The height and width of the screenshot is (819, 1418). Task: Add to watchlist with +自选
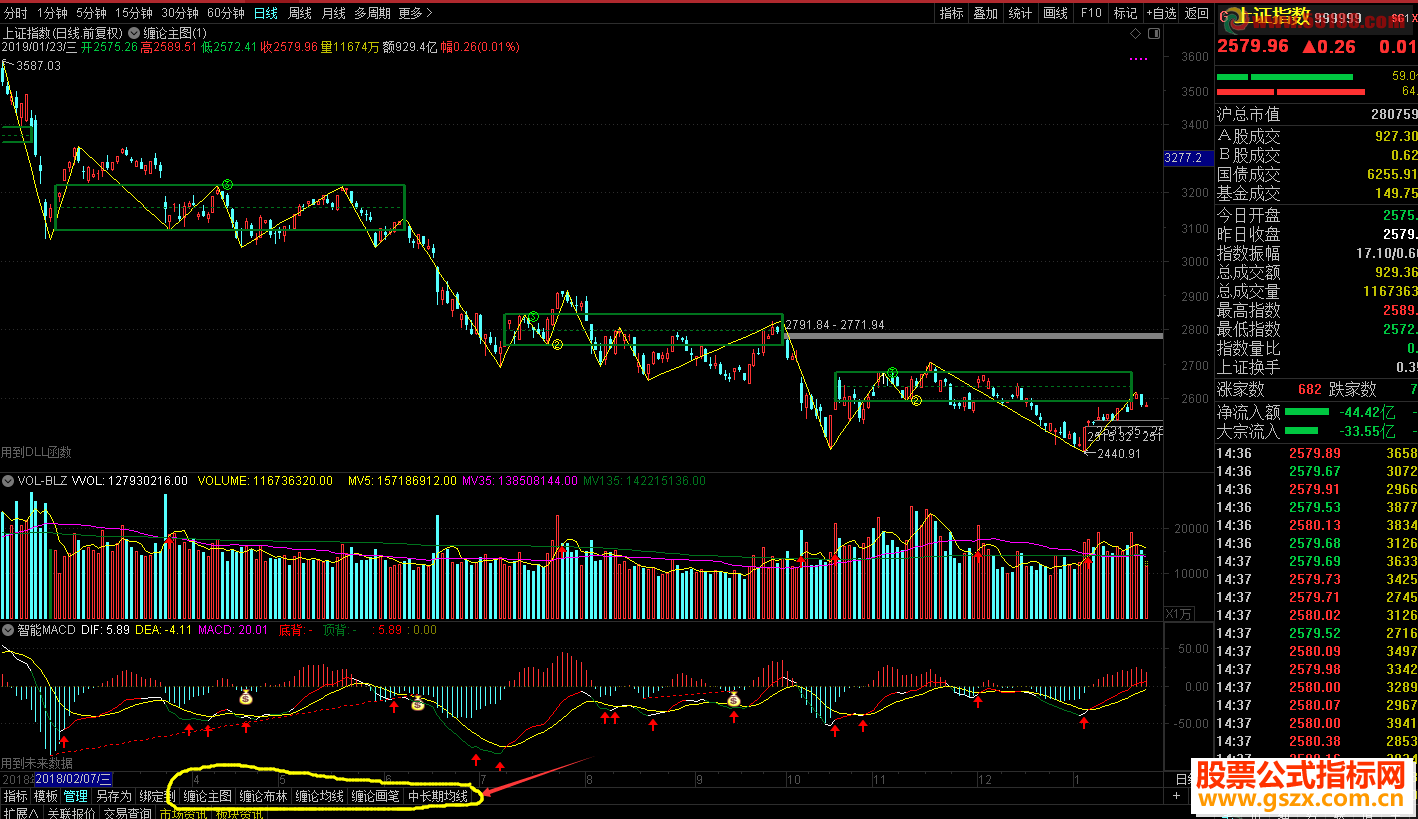pos(1161,13)
